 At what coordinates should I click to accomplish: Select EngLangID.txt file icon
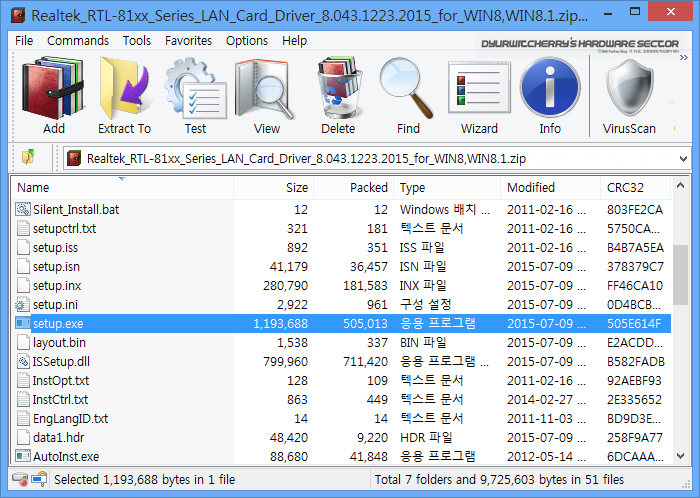(23, 419)
